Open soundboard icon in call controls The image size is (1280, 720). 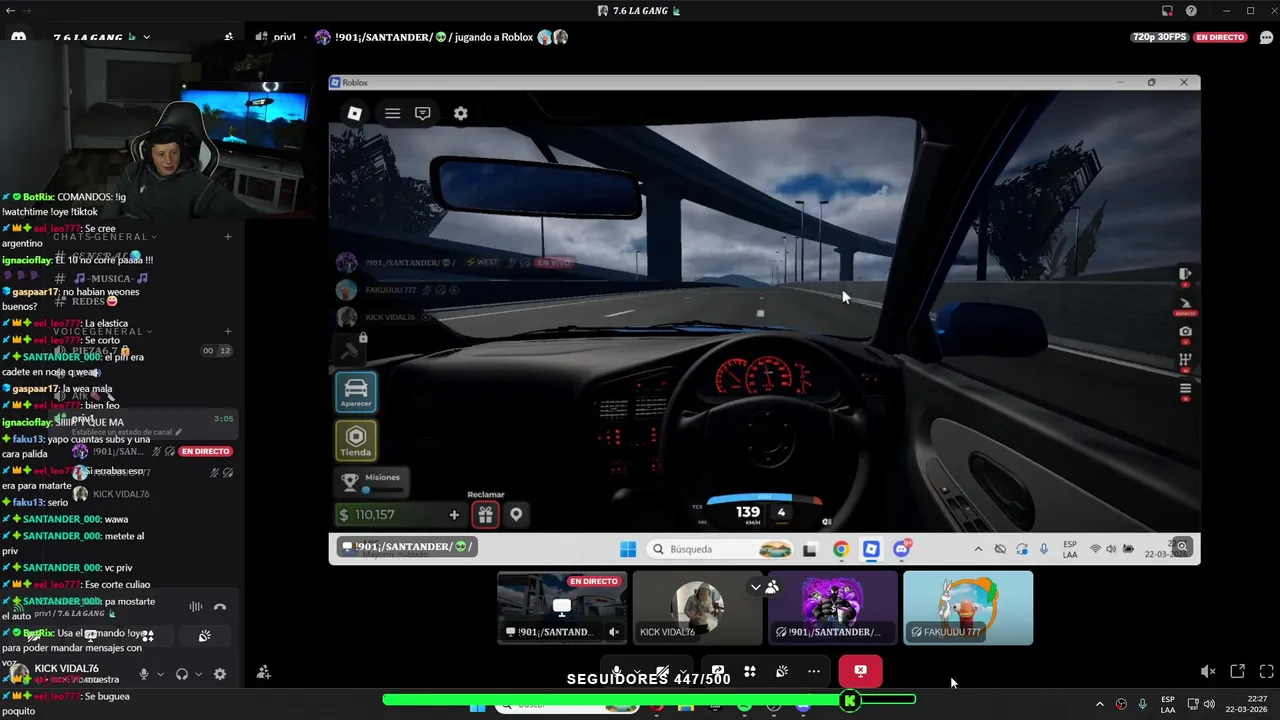[782, 672]
